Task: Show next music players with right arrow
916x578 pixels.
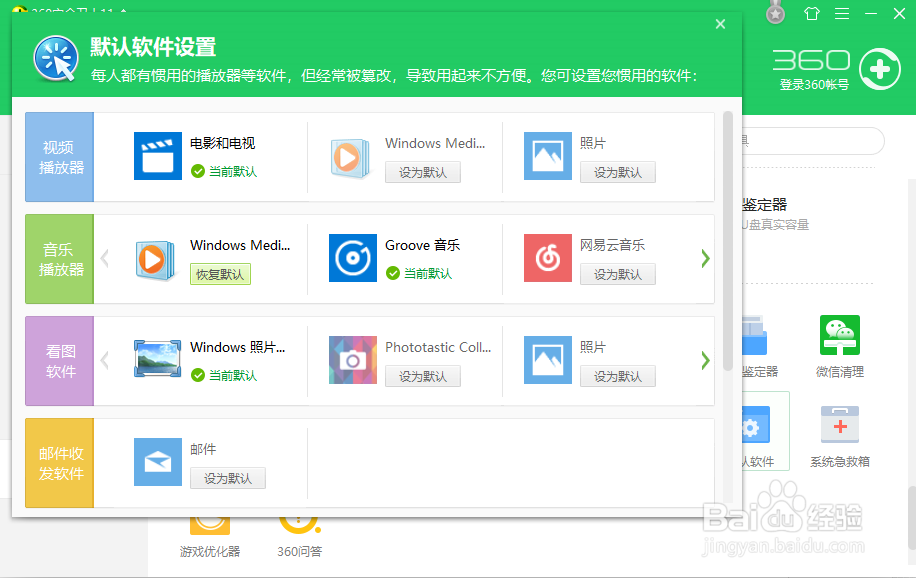Action: 705,258
